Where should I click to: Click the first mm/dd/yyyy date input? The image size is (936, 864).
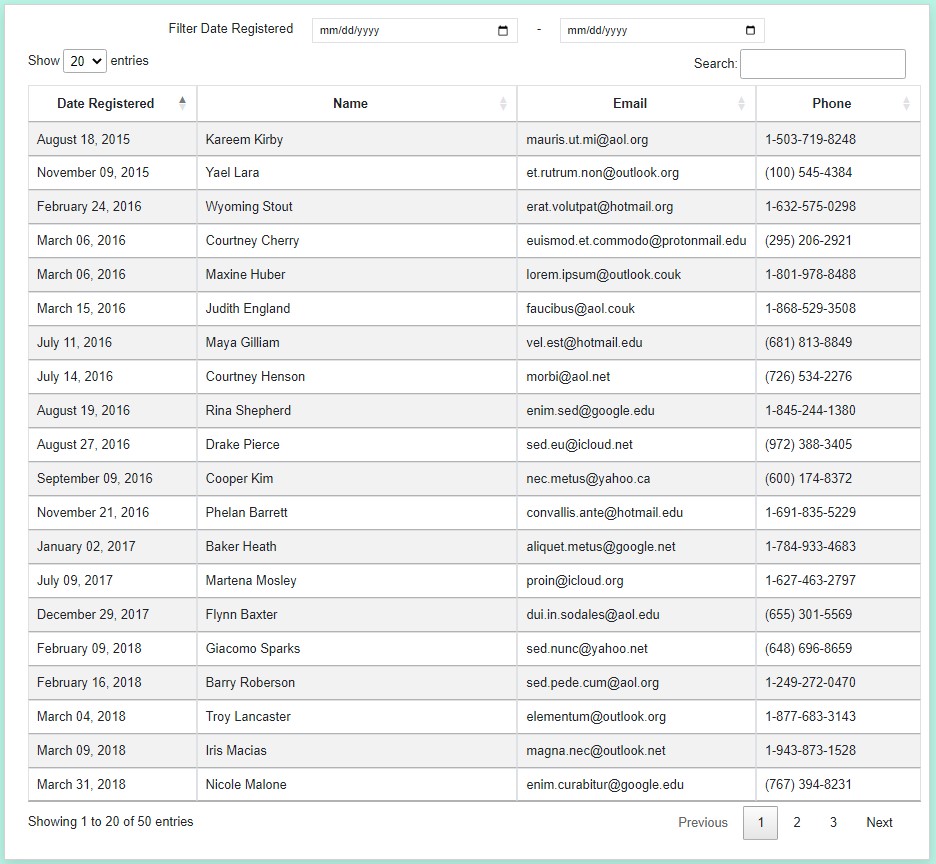coord(400,29)
